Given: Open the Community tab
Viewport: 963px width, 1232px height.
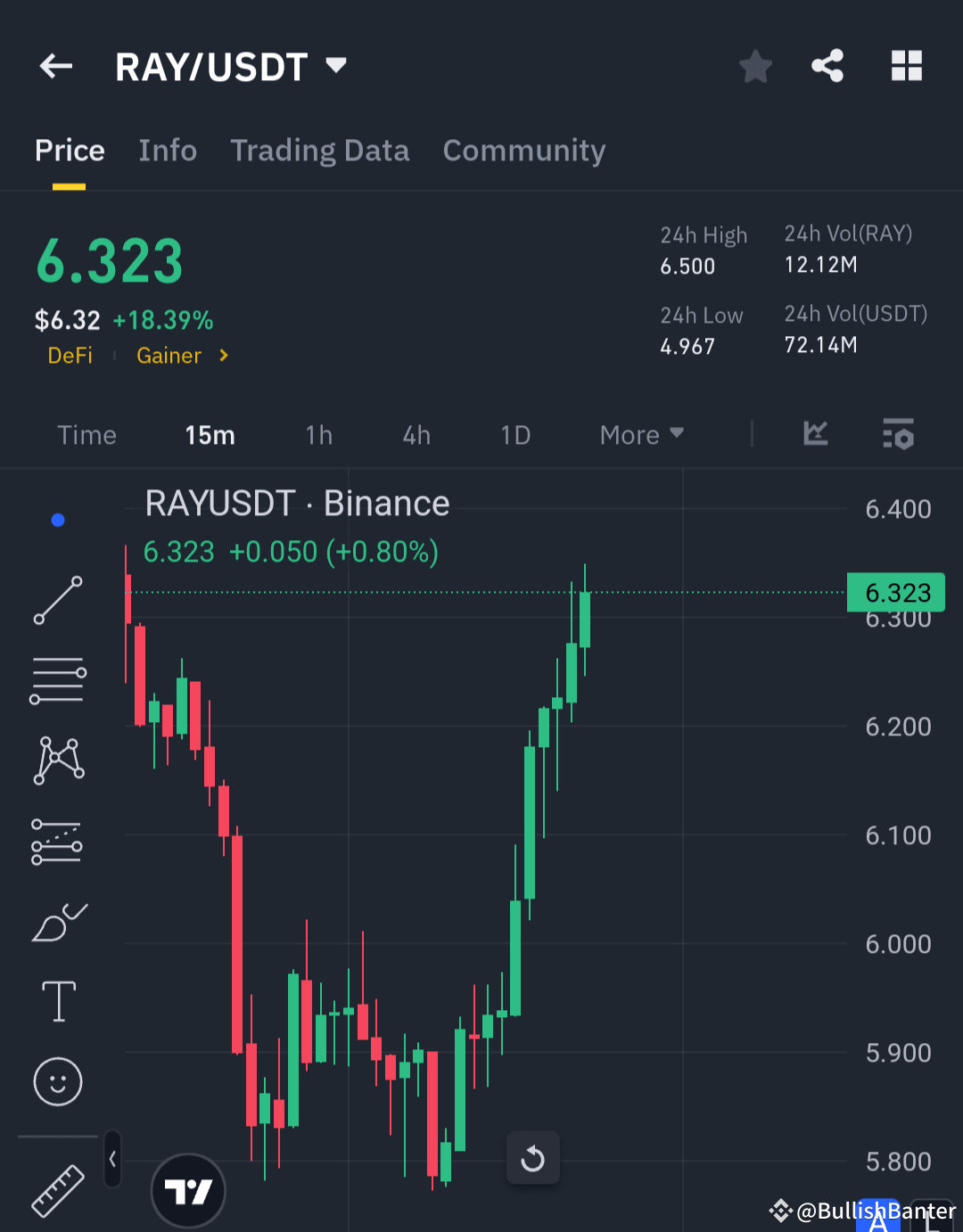Looking at the screenshot, I should click(x=523, y=150).
